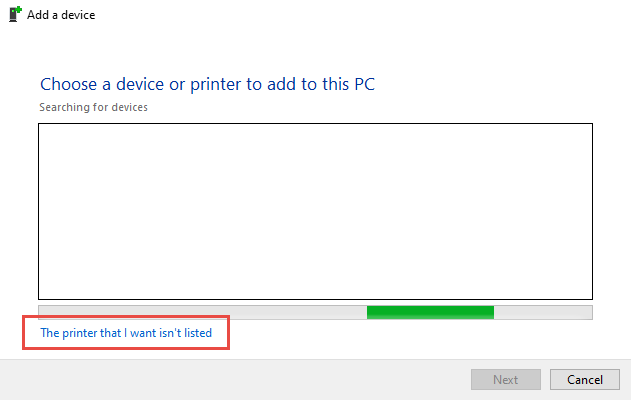
Task: Click the empty left part of progress bar
Action: [202, 312]
